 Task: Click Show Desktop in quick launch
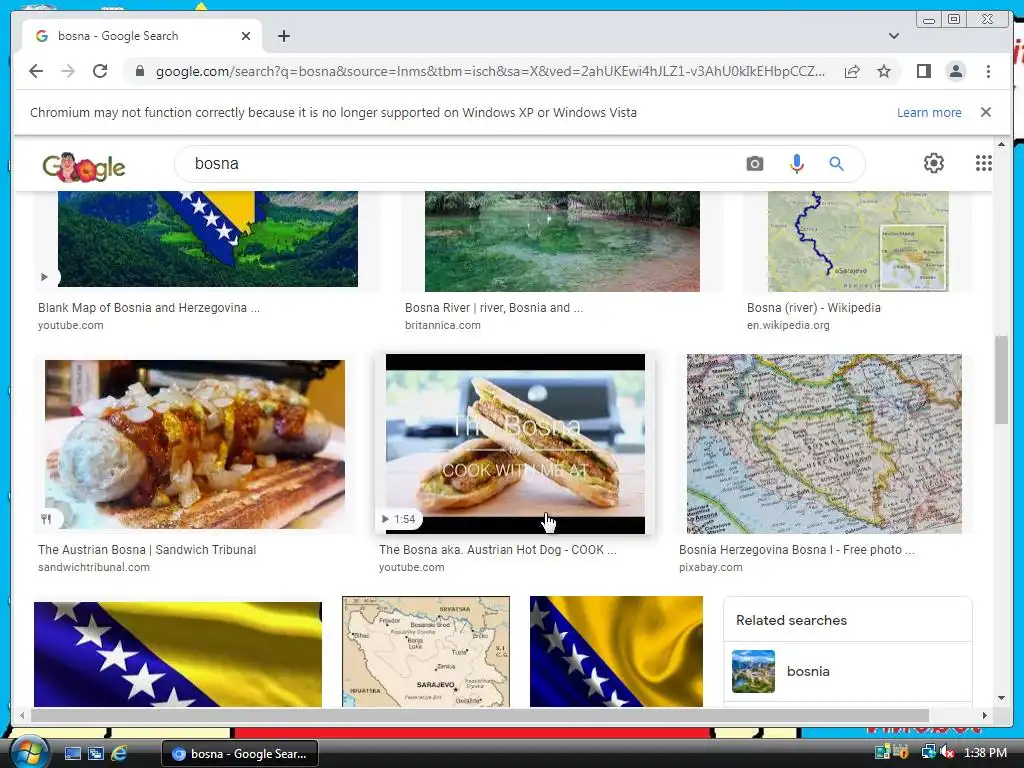(72, 754)
